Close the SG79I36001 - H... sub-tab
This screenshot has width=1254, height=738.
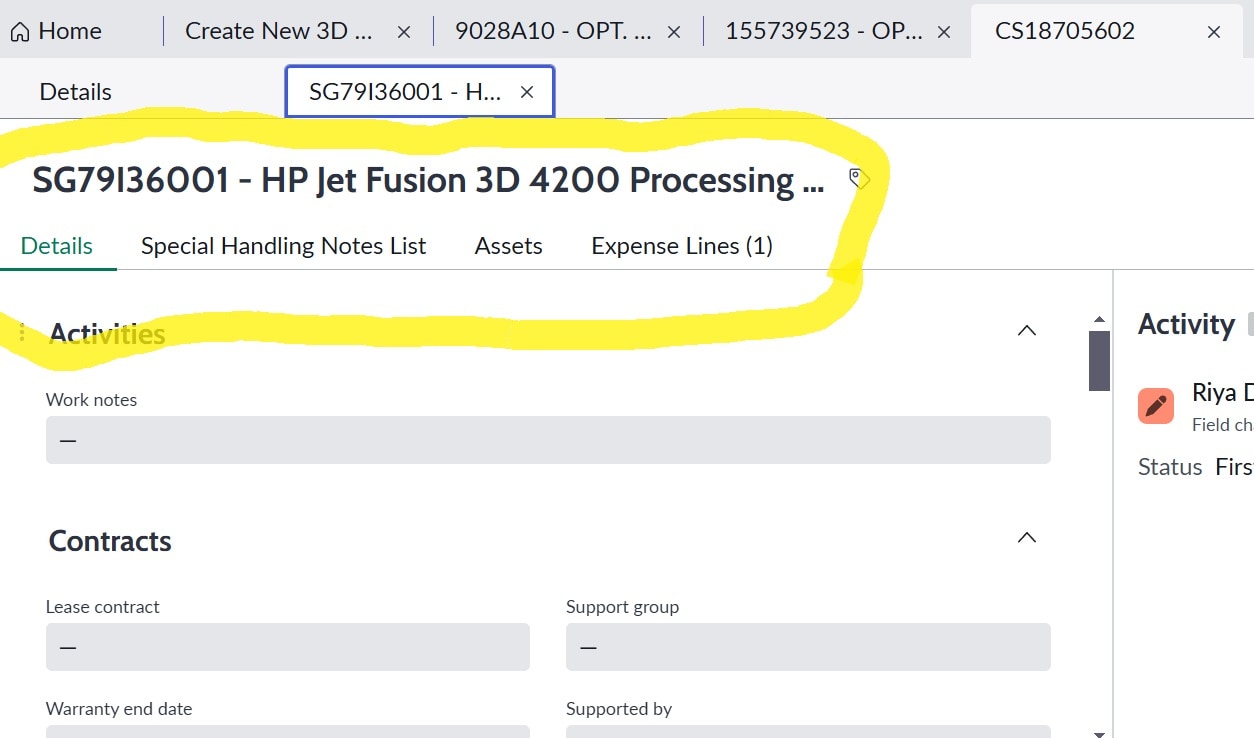(x=527, y=92)
